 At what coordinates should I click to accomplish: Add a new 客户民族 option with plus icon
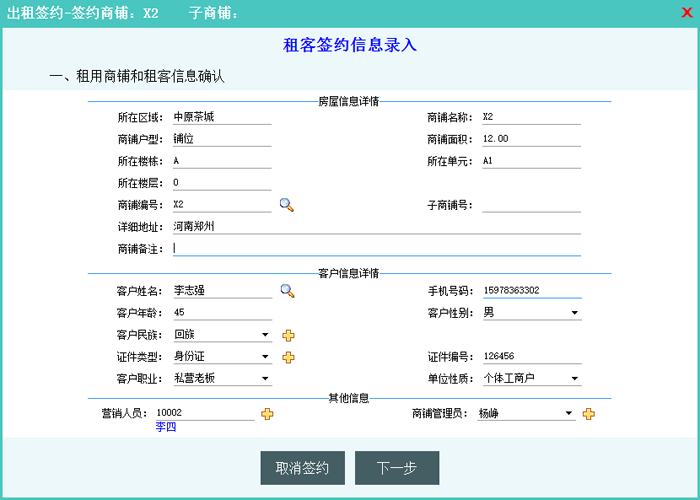pyautogui.click(x=289, y=335)
